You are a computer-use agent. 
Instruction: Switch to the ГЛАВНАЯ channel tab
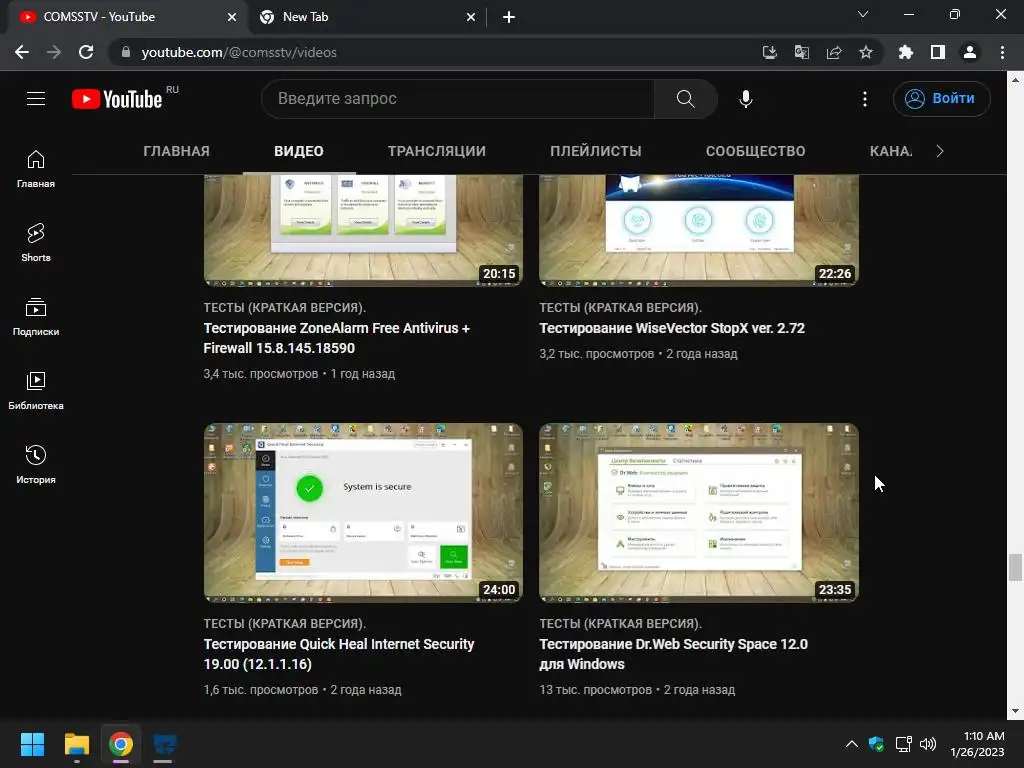click(x=176, y=151)
